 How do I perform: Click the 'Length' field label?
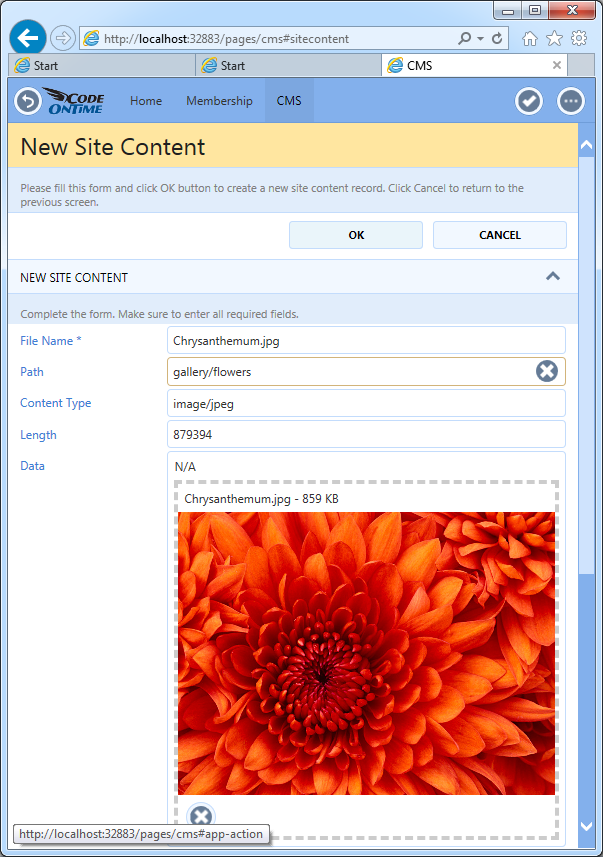[x=38, y=435]
